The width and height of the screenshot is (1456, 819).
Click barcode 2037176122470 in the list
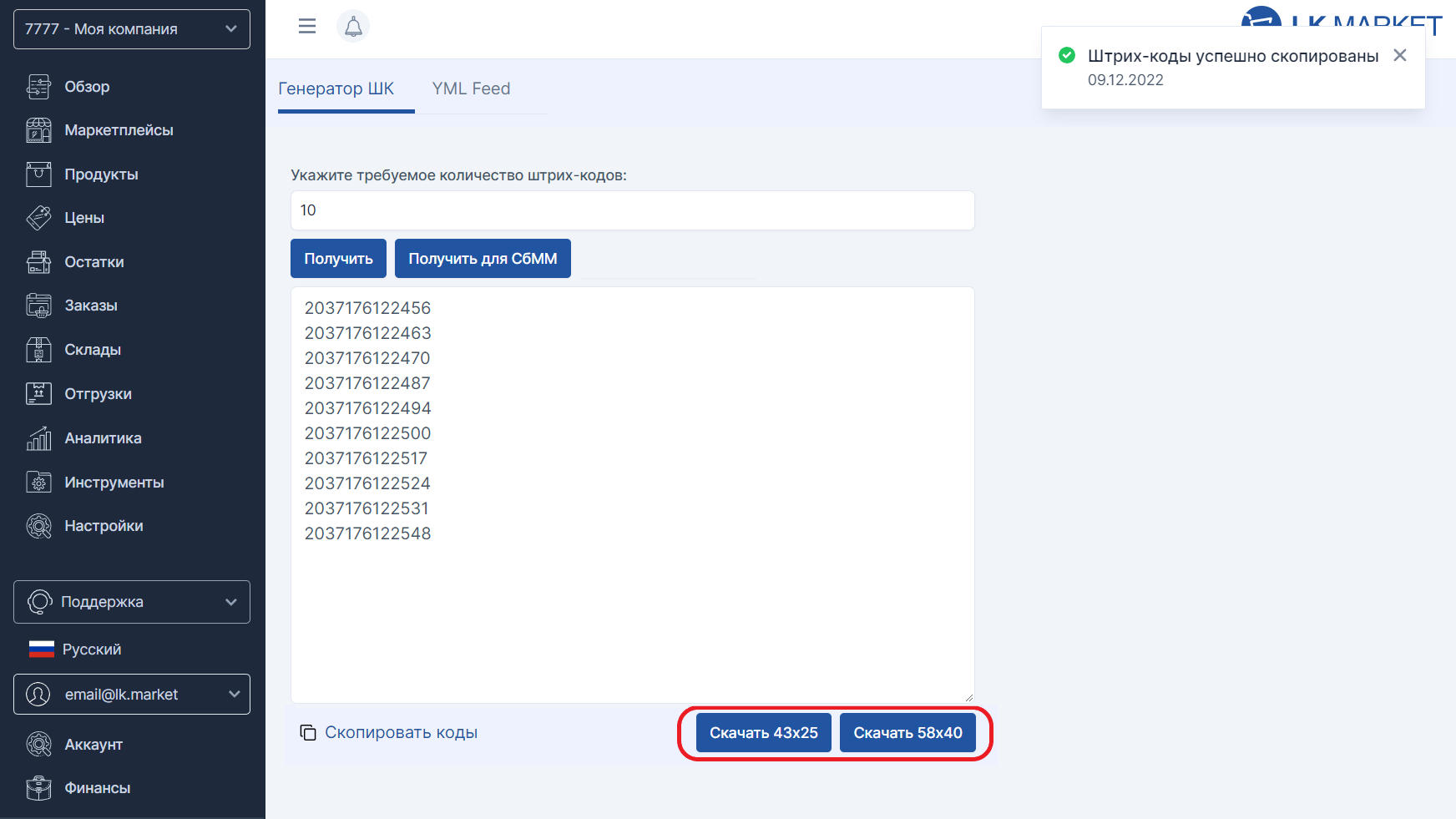click(x=367, y=358)
